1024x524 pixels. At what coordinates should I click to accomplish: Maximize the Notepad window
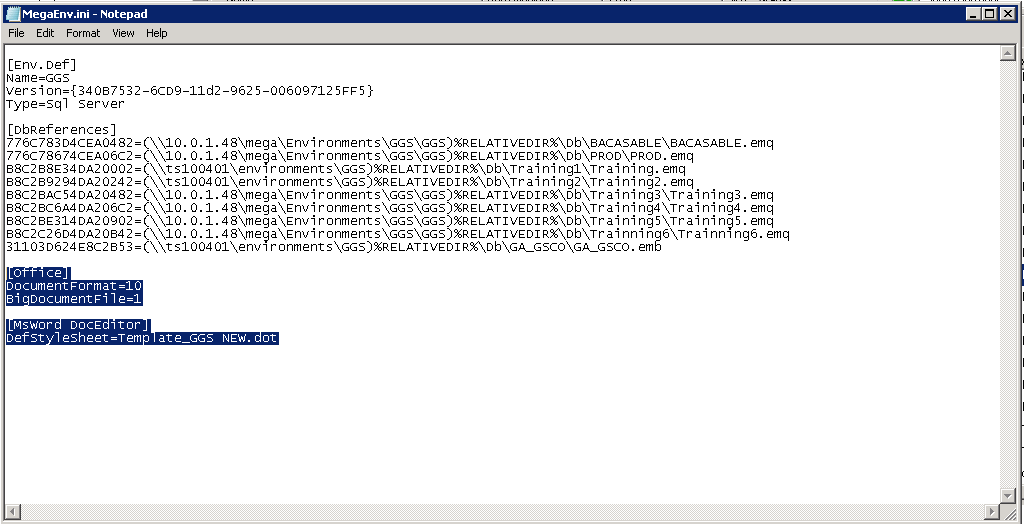(x=990, y=14)
